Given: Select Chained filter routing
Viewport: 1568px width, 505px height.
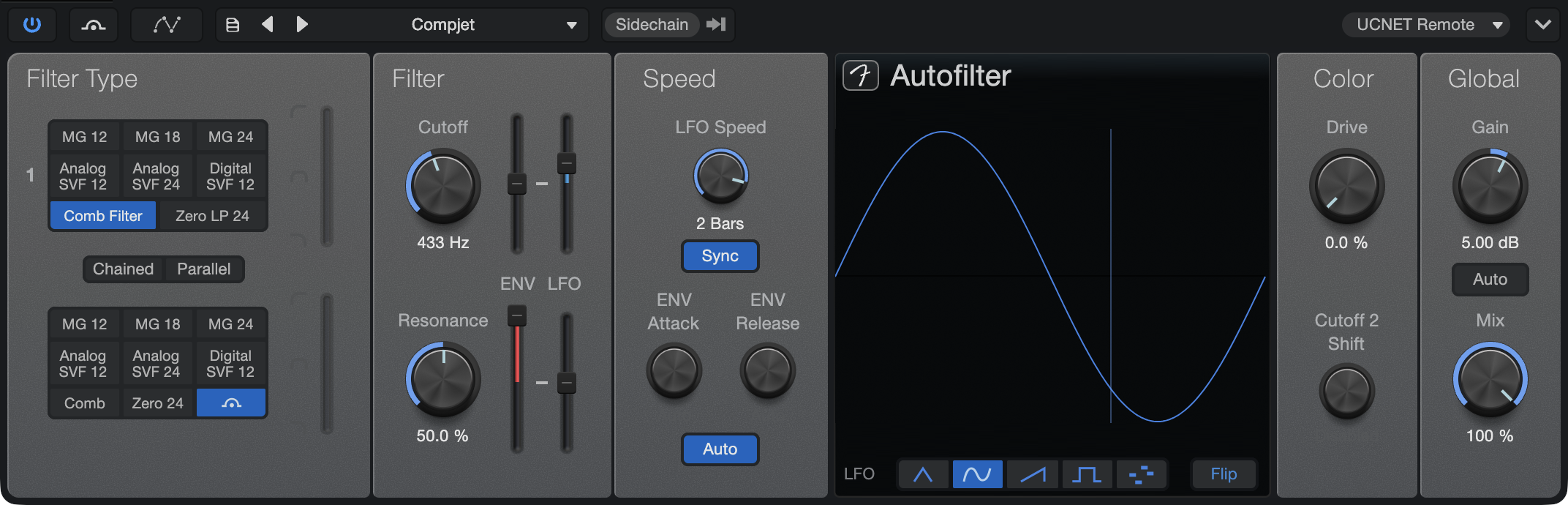Looking at the screenshot, I should pyautogui.click(x=123, y=269).
